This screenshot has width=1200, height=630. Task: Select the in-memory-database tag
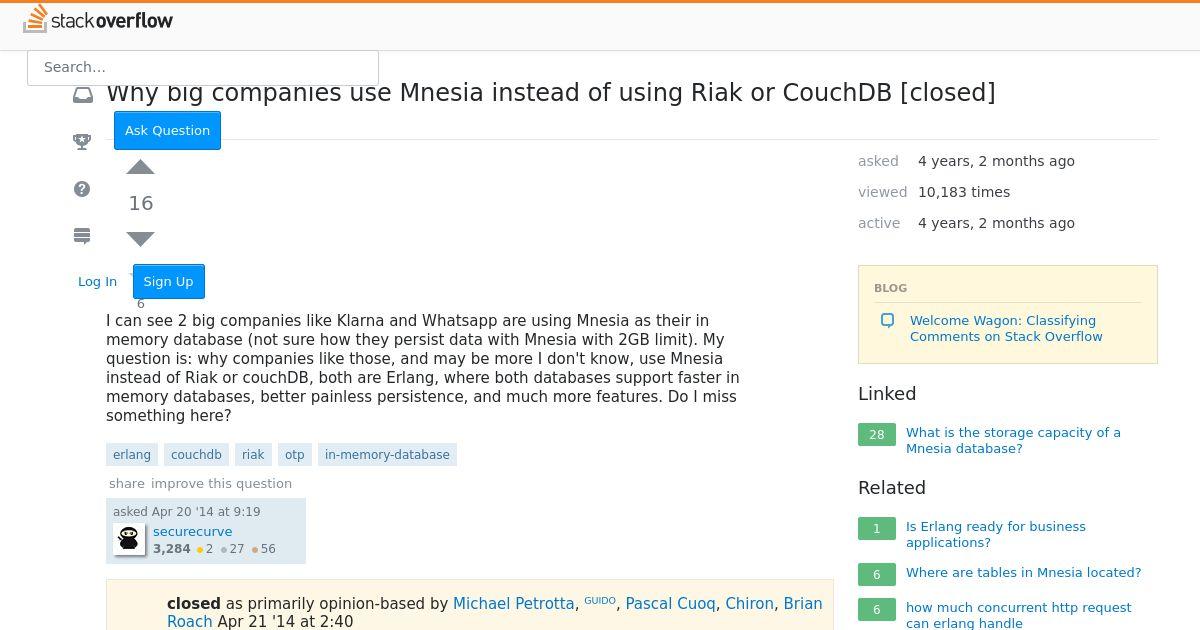(x=387, y=455)
